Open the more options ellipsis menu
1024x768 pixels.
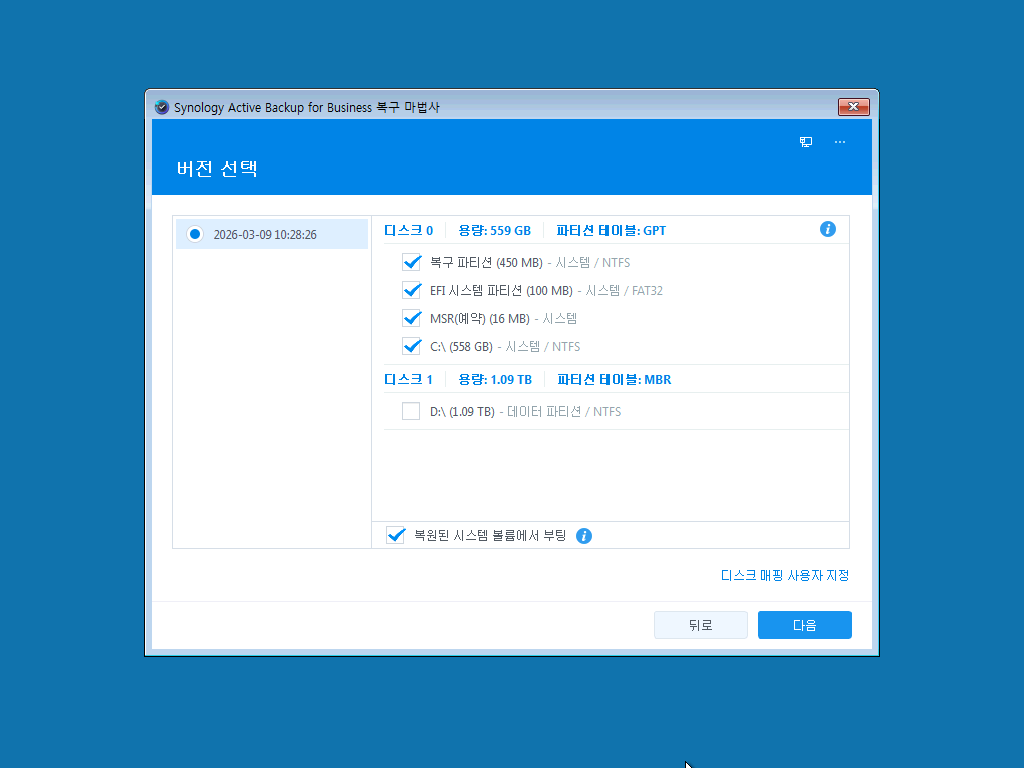click(840, 142)
